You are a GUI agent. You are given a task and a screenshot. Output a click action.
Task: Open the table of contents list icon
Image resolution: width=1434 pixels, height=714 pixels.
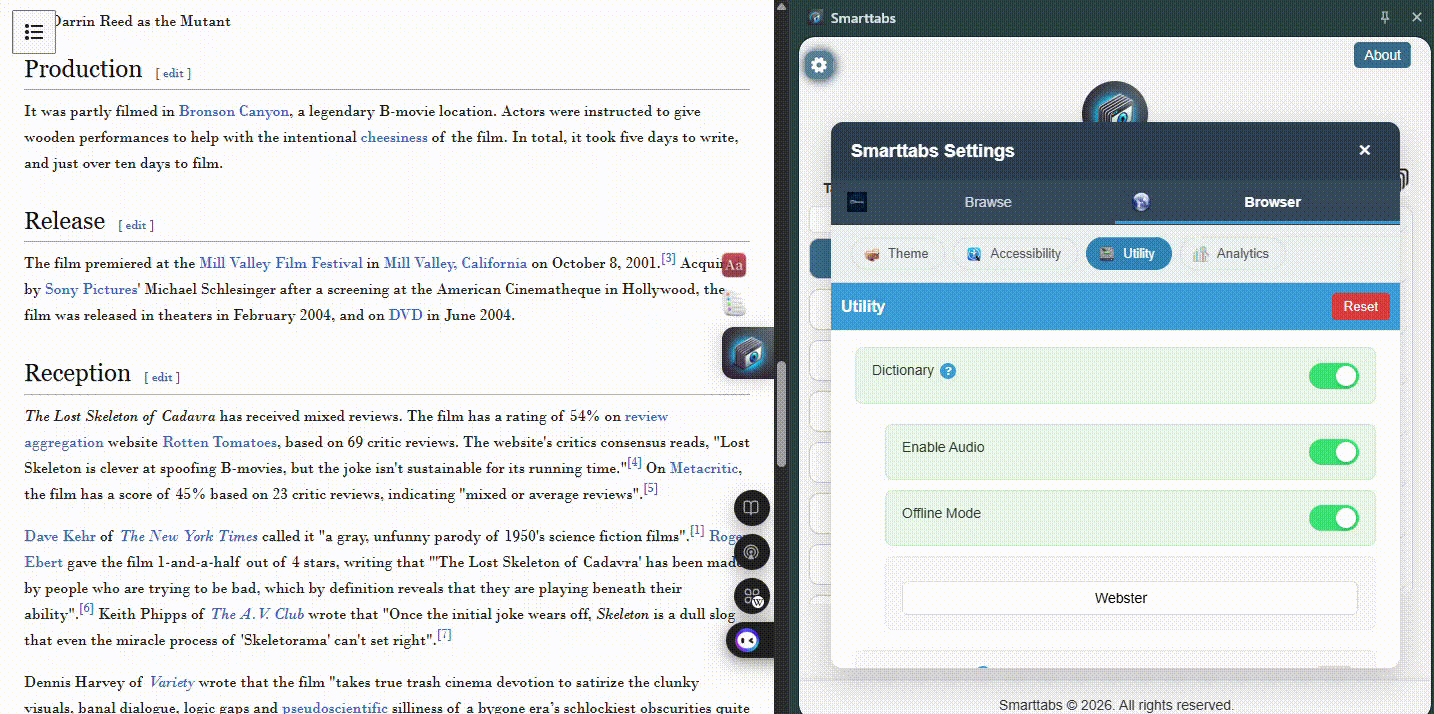tap(34, 32)
